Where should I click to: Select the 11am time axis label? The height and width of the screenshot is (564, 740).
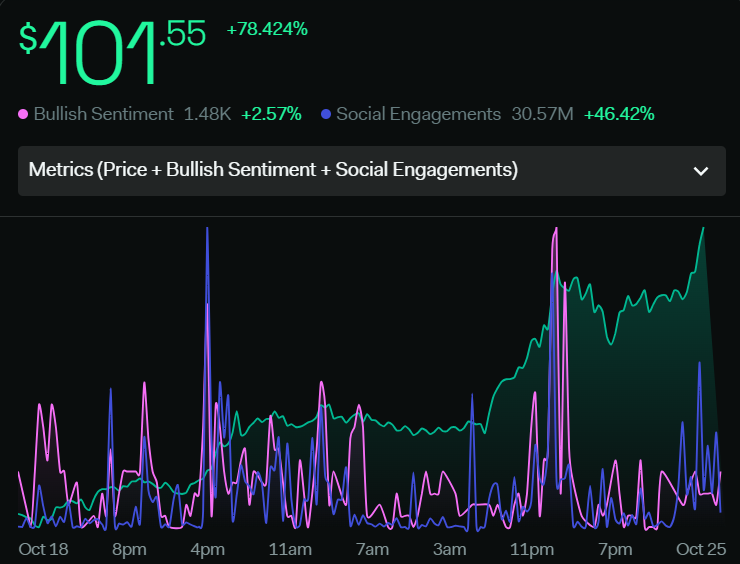tap(290, 549)
